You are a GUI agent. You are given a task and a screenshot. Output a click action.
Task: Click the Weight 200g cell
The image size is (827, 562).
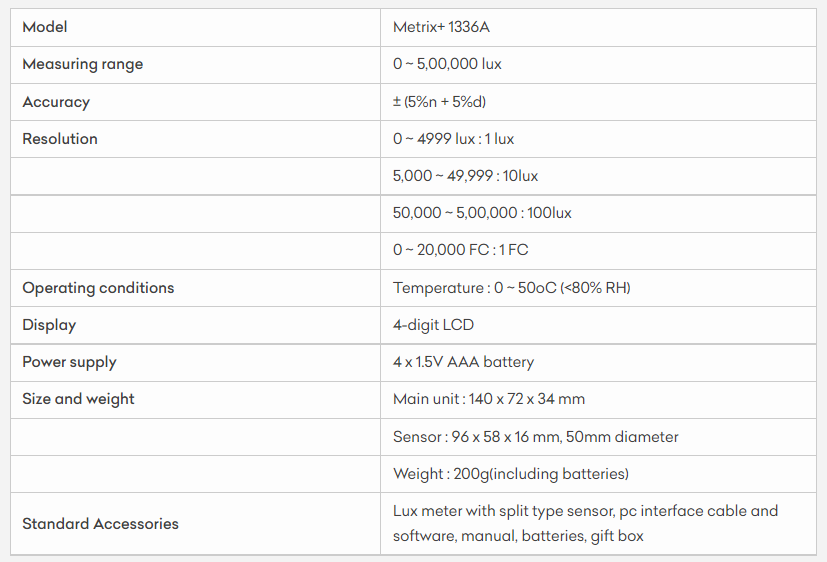(x=510, y=474)
